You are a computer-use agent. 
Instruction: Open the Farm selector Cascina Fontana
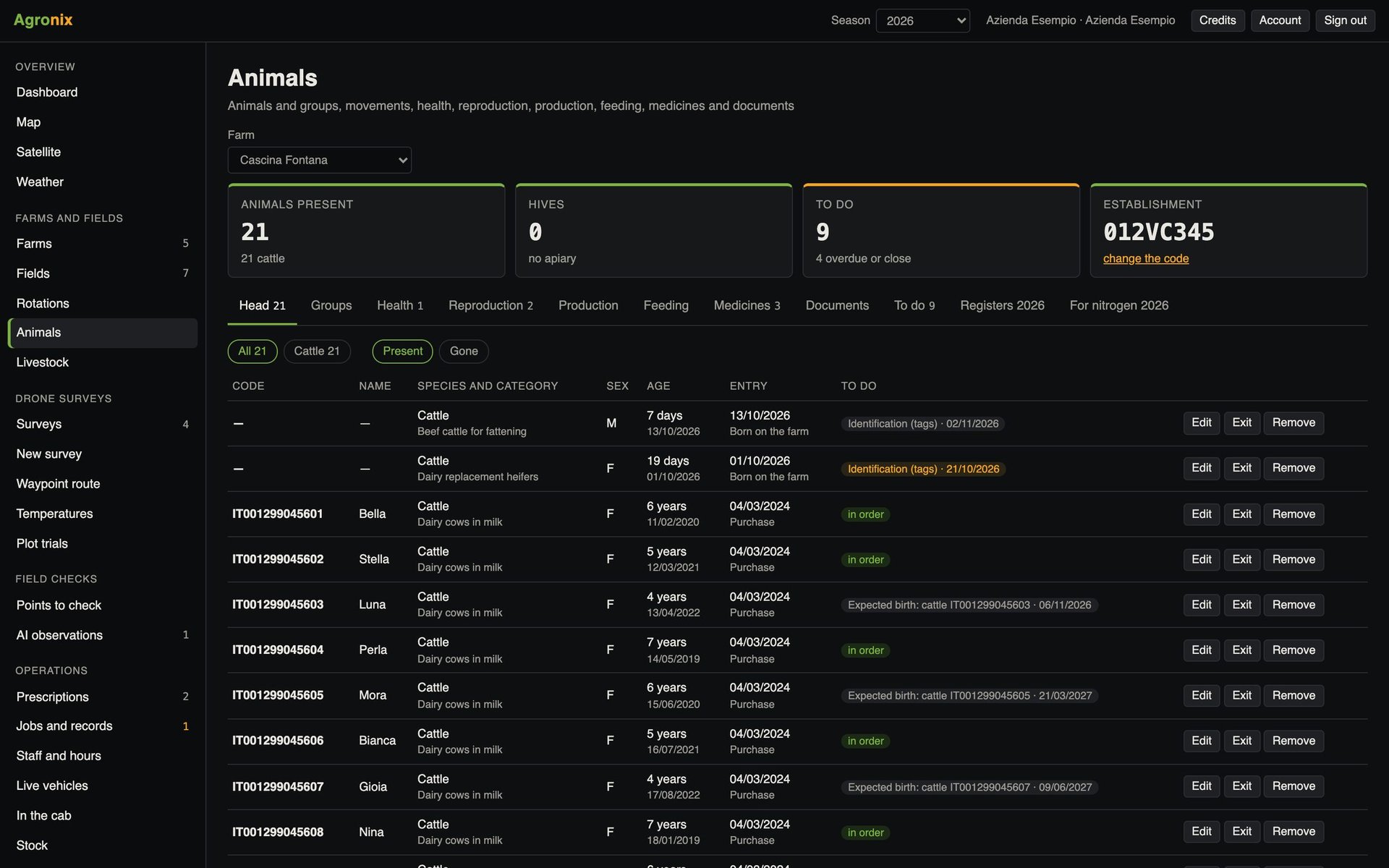coord(319,160)
